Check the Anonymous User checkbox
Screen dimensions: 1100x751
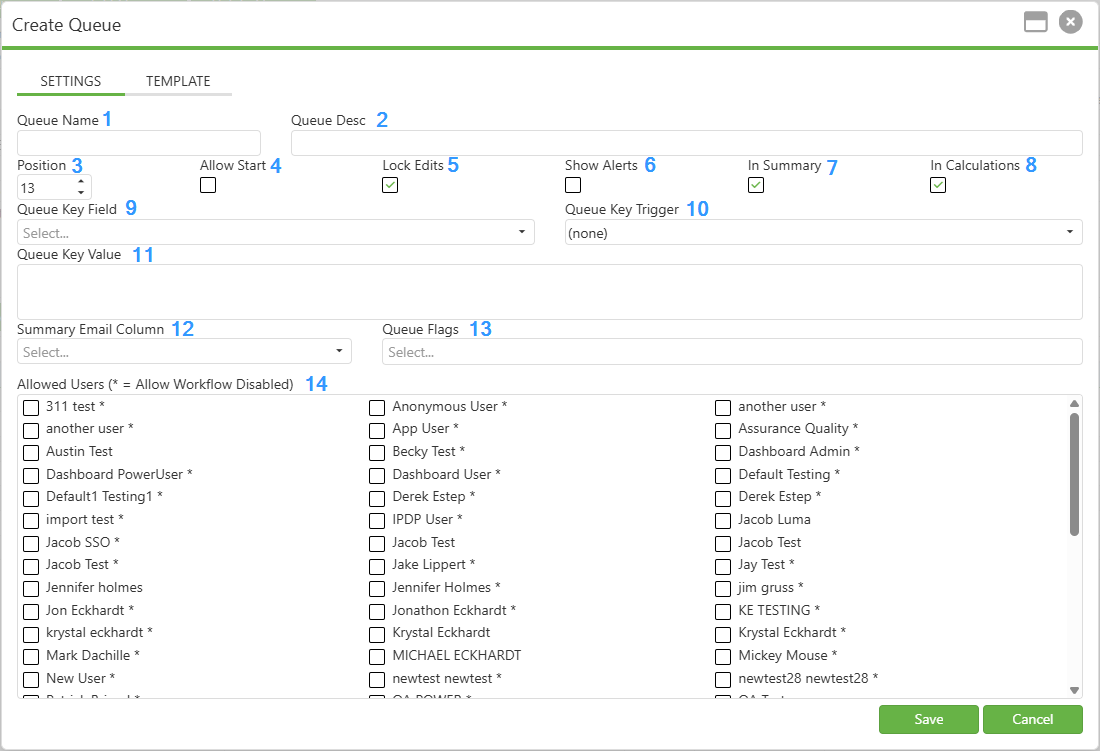[x=377, y=407]
